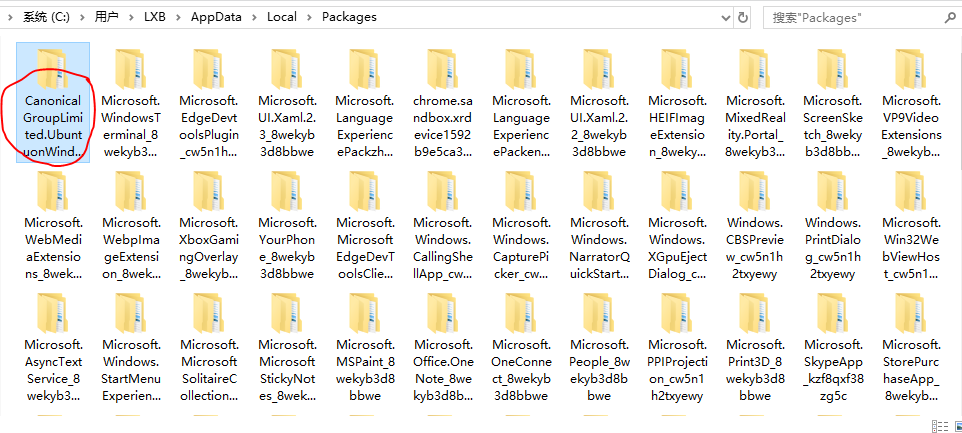
Task: Click "Microsoft.MicrosoftStickyNotes_8wek..." folder name
Action: point(287,370)
